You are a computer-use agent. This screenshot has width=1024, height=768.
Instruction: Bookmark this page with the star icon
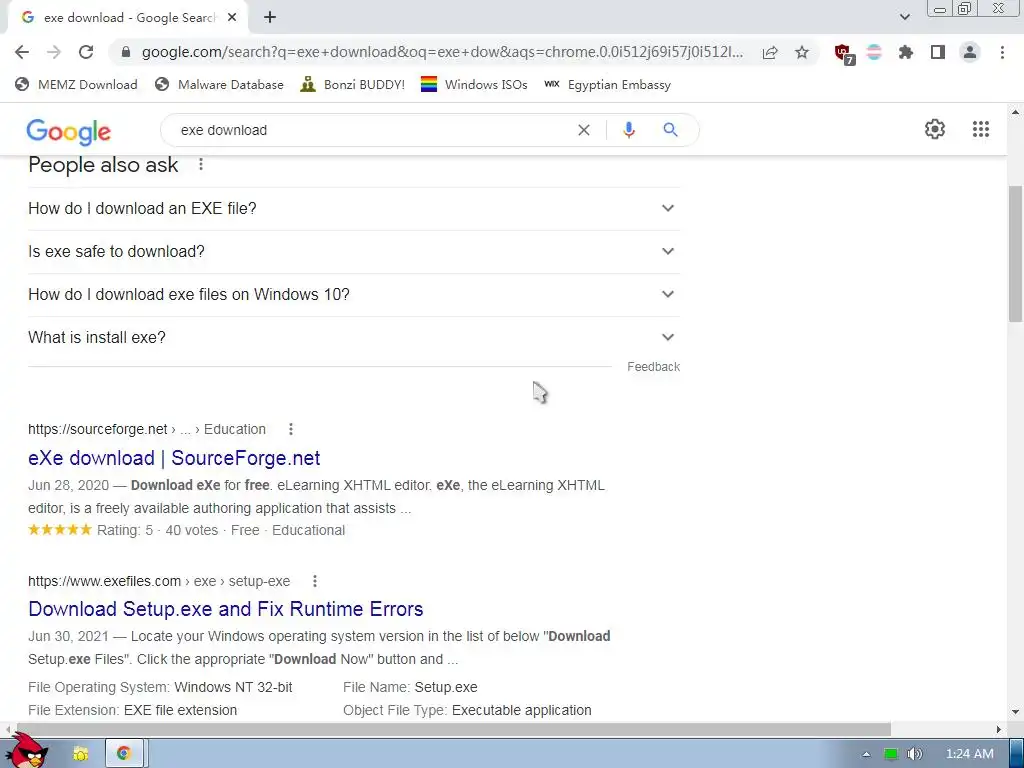pos(802,52)
